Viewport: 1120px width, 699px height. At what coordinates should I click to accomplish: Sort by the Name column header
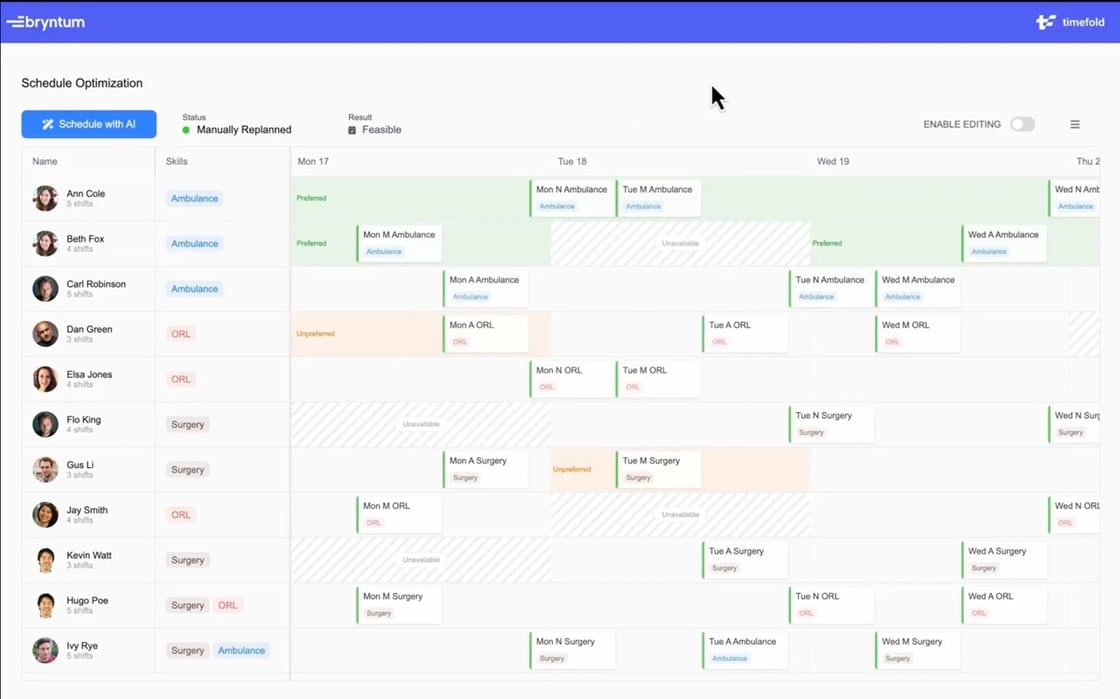click(45, 161)
